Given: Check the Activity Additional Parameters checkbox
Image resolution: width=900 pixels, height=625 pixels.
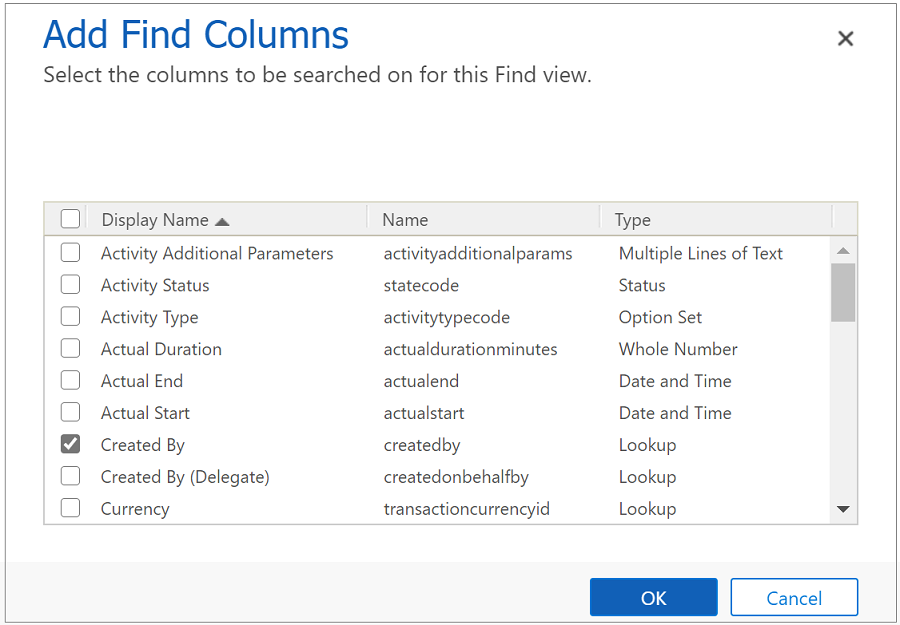Looking at the screenshot, I should [x=71, y=253].
